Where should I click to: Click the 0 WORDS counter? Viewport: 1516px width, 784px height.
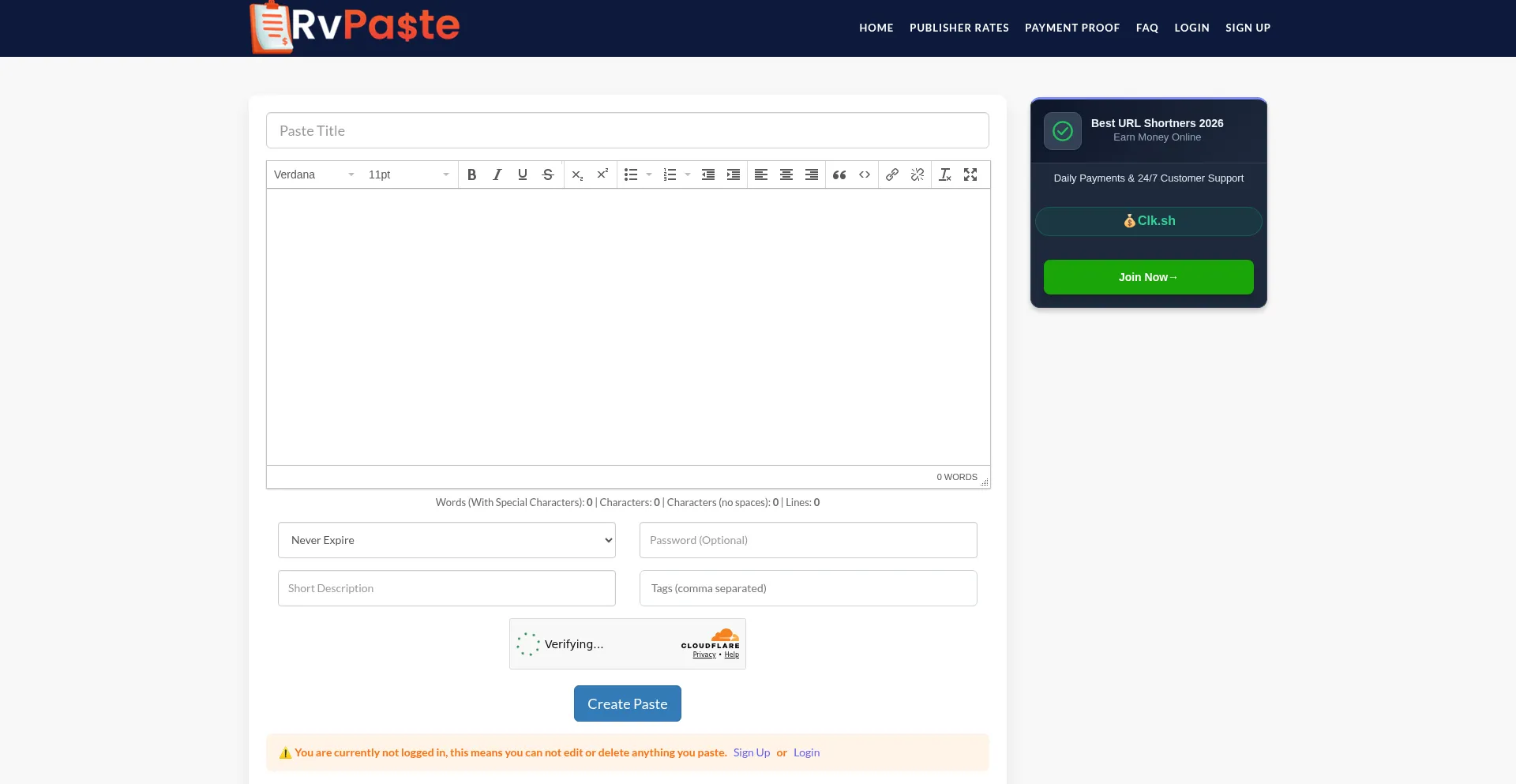coord(957,477)
